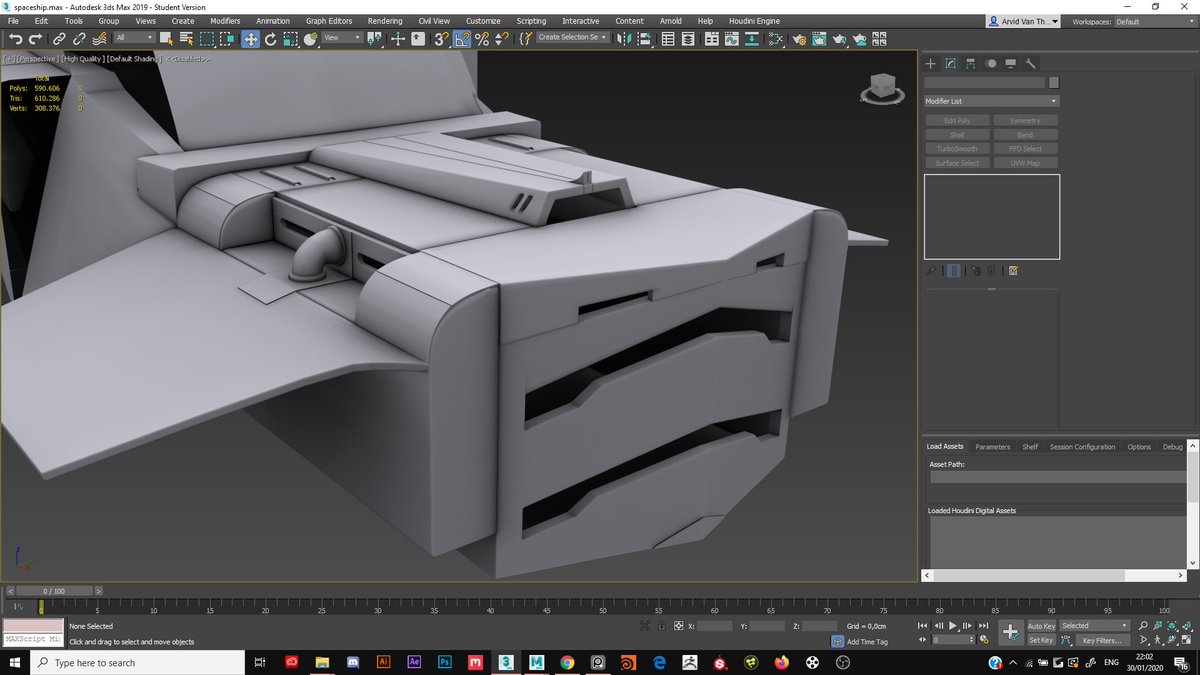
Task: Click the Render Production teapot icon
Action: (x=840, y=39)
